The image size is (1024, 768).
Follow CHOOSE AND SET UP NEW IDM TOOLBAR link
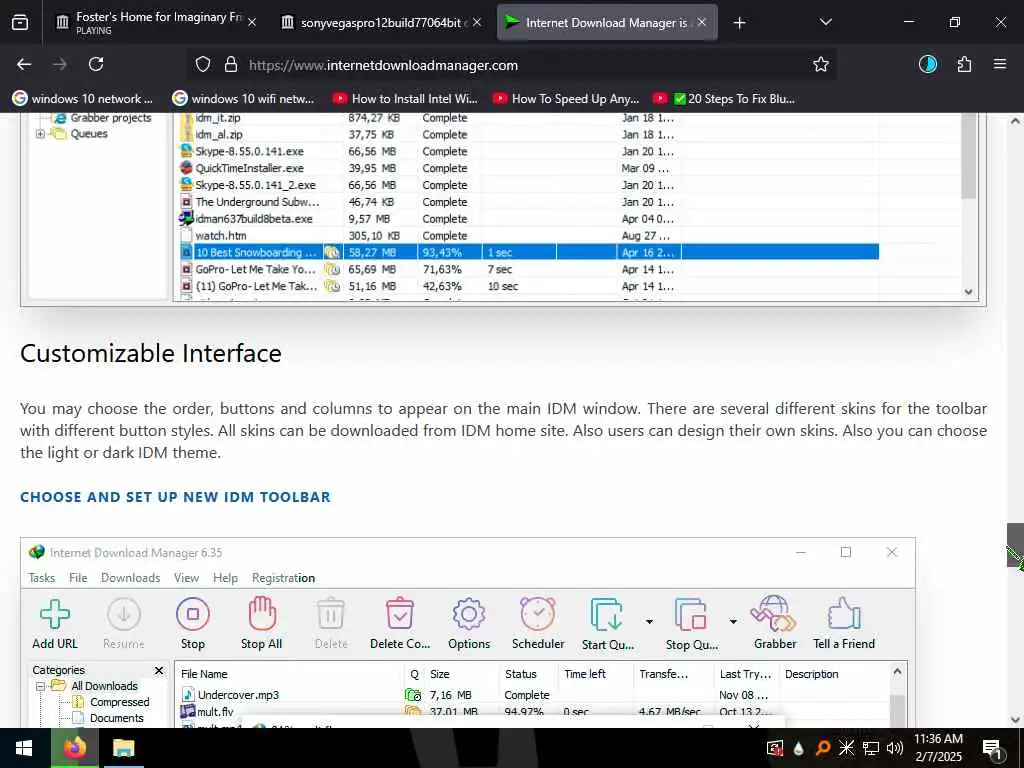point(175,497)
